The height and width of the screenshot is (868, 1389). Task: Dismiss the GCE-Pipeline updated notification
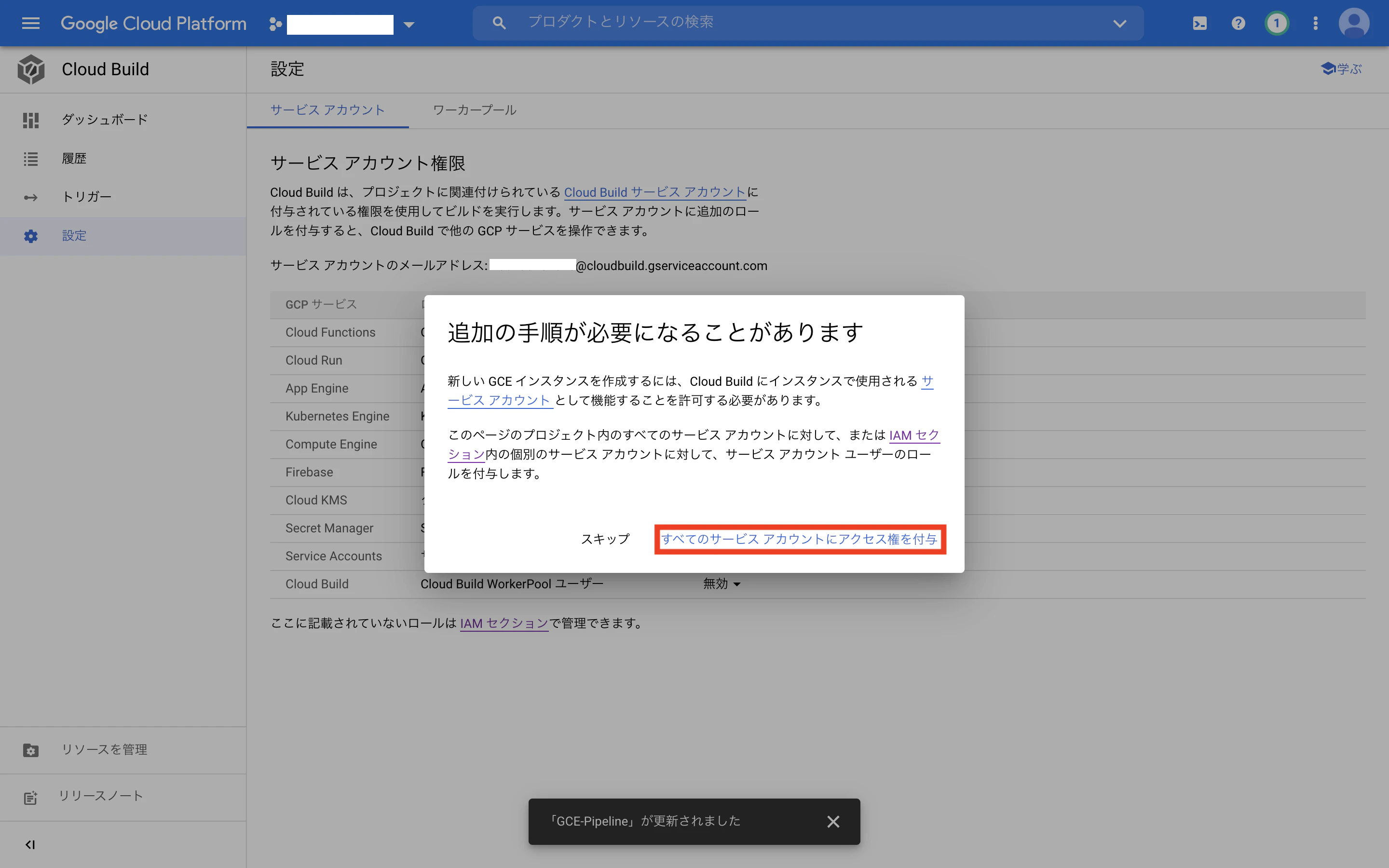point(833,822)
